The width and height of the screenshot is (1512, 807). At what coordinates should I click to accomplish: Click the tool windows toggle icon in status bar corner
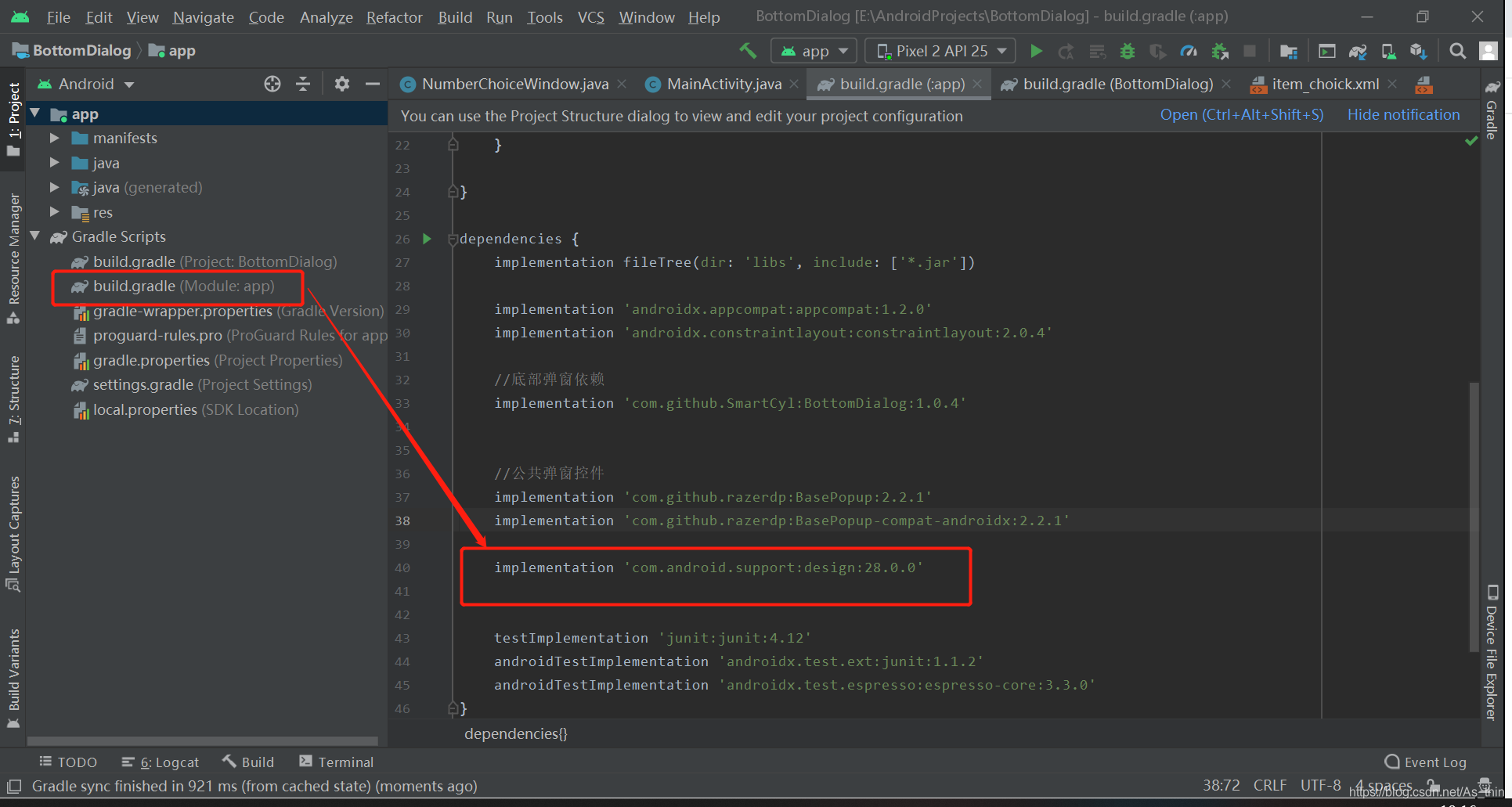[14, 786]
